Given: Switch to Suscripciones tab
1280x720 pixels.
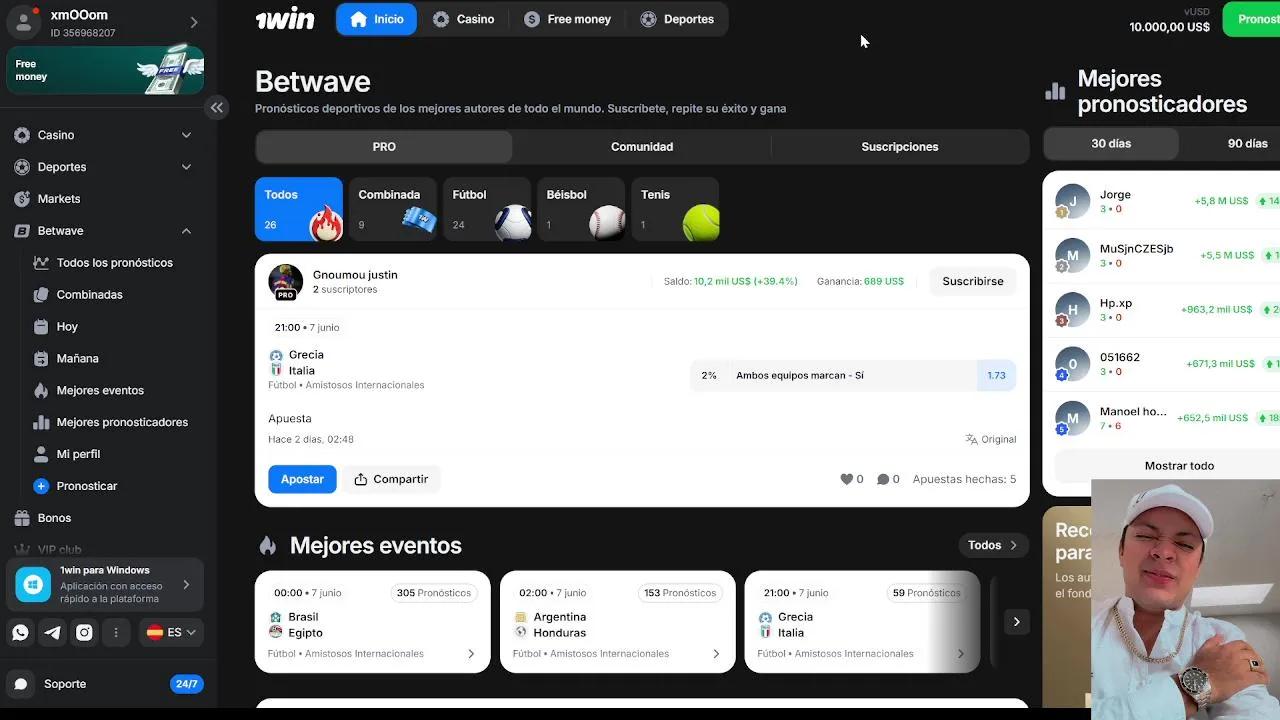Looking at the screenshot, I should click(x=900, y=147).
